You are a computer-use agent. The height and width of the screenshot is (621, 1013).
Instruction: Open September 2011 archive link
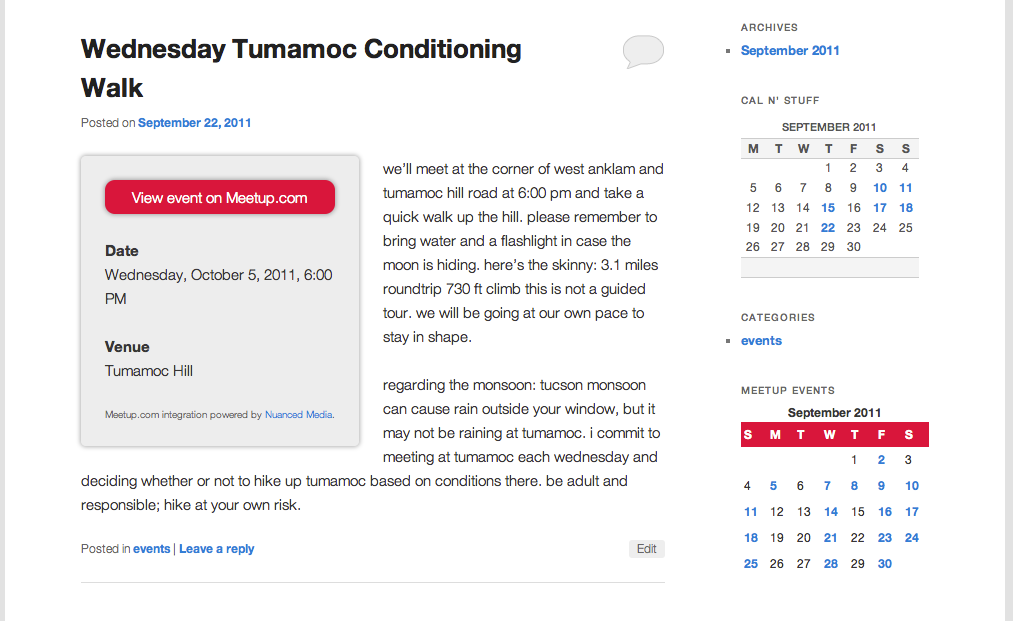(x=790, y=50)
